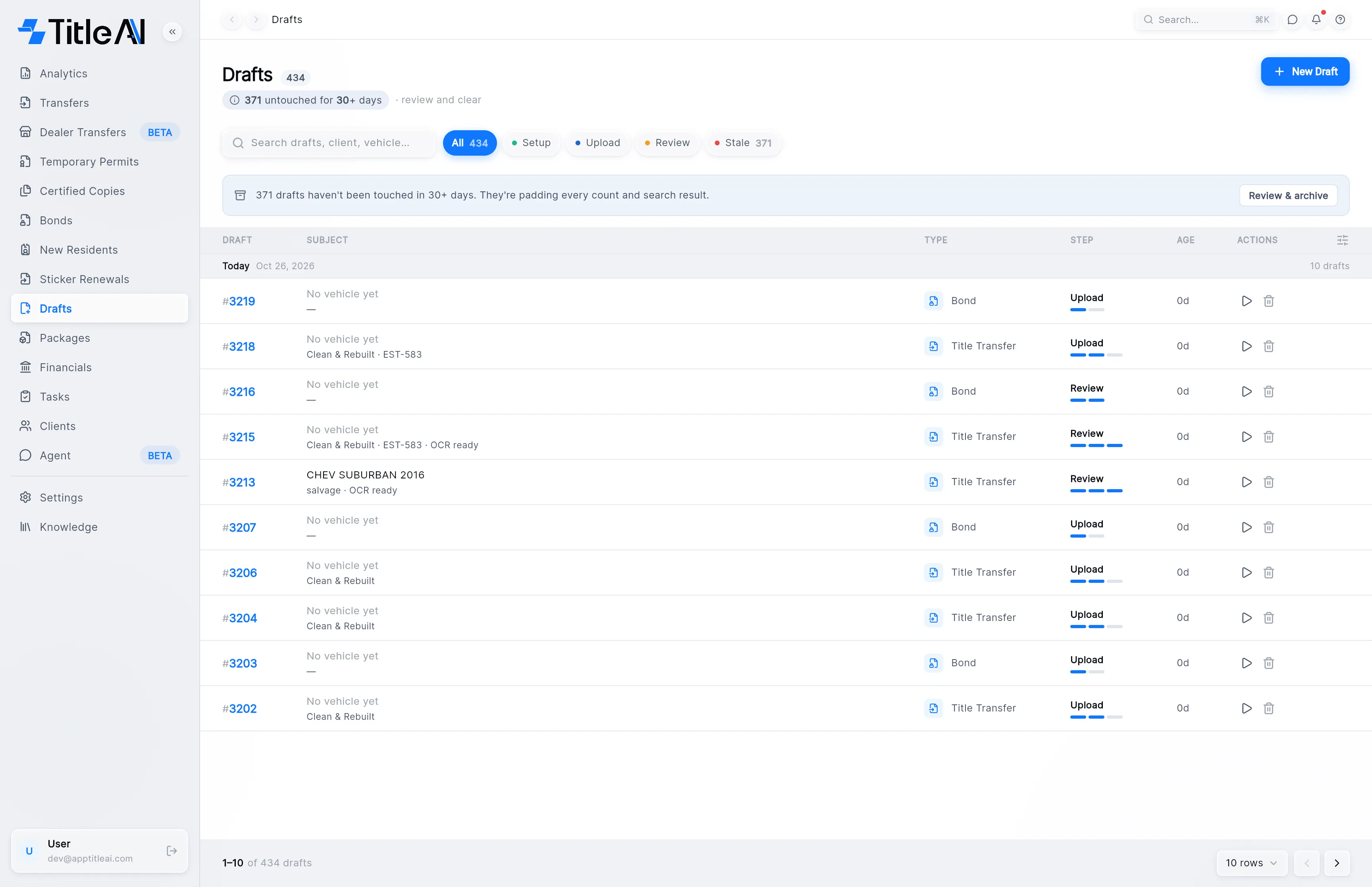Click the Bond type icon for #3207
The height and width of the screenshot is (887, 1372).
(x=933, y=527)
